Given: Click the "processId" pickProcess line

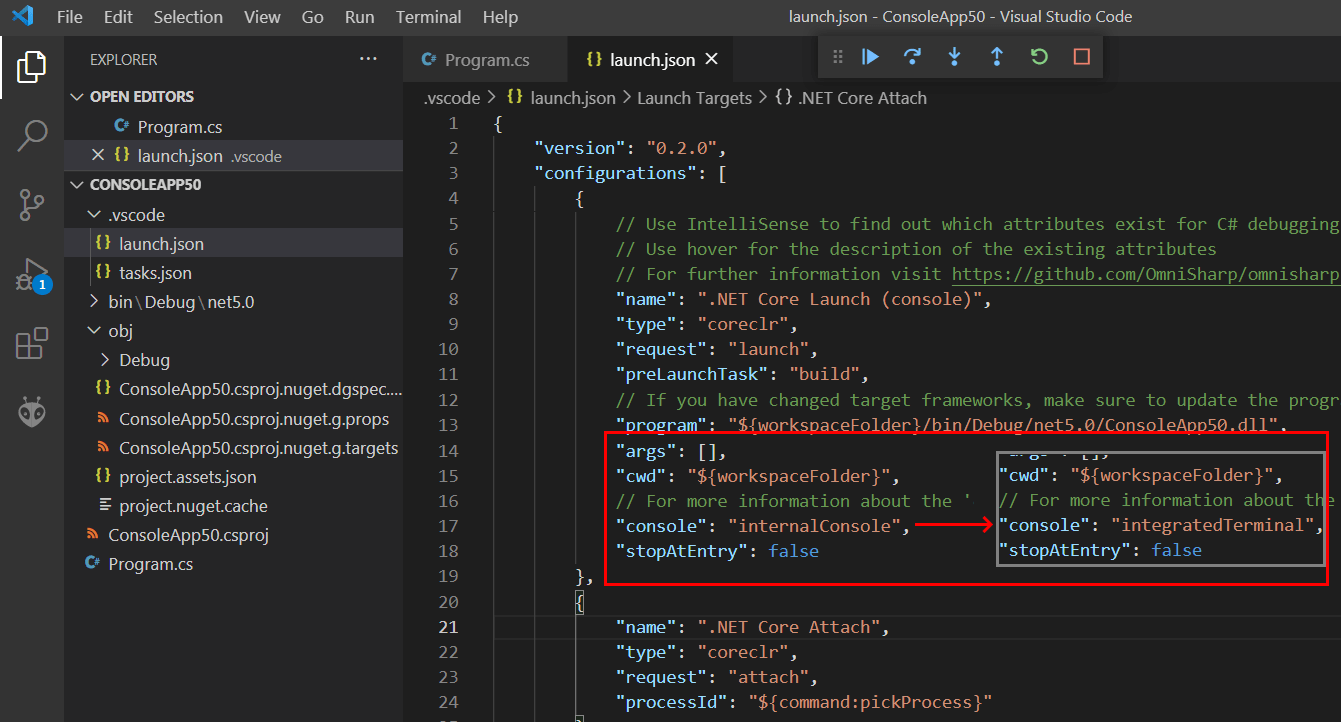Looking at the screenshot, I should coord(803,702).
